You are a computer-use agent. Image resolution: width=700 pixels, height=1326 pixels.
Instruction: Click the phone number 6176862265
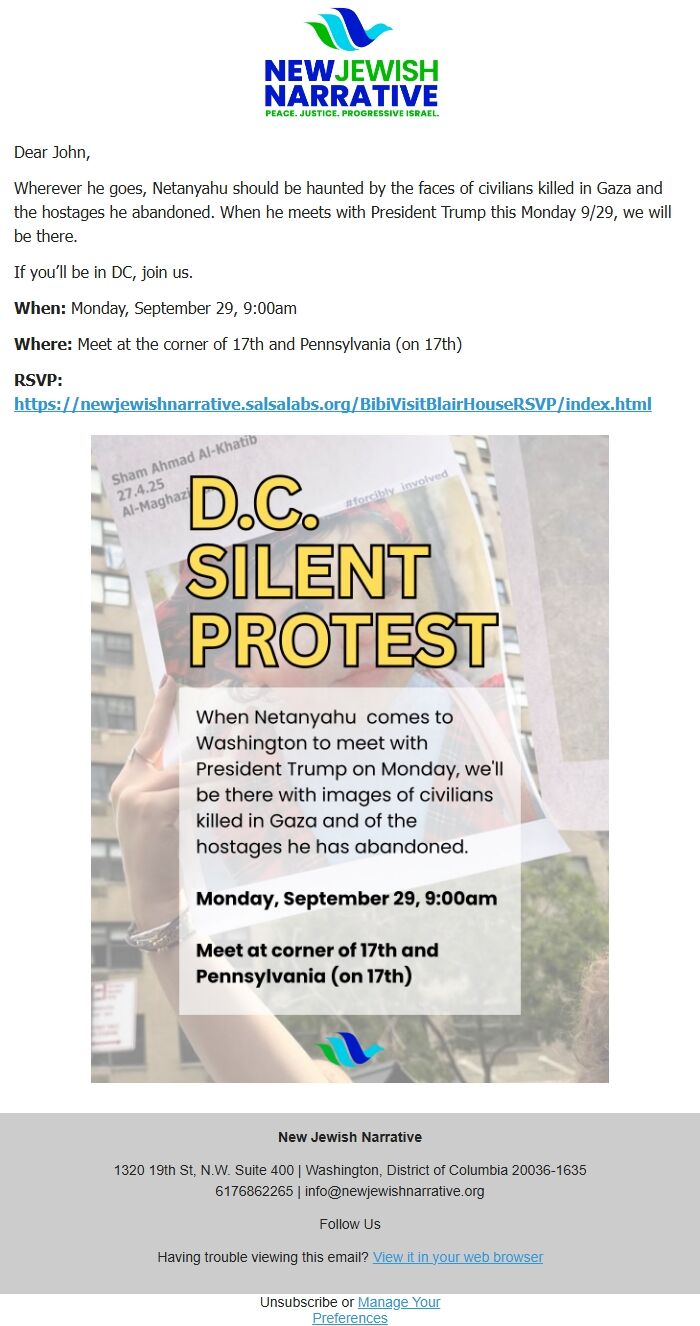click(x=254, y=1191)
